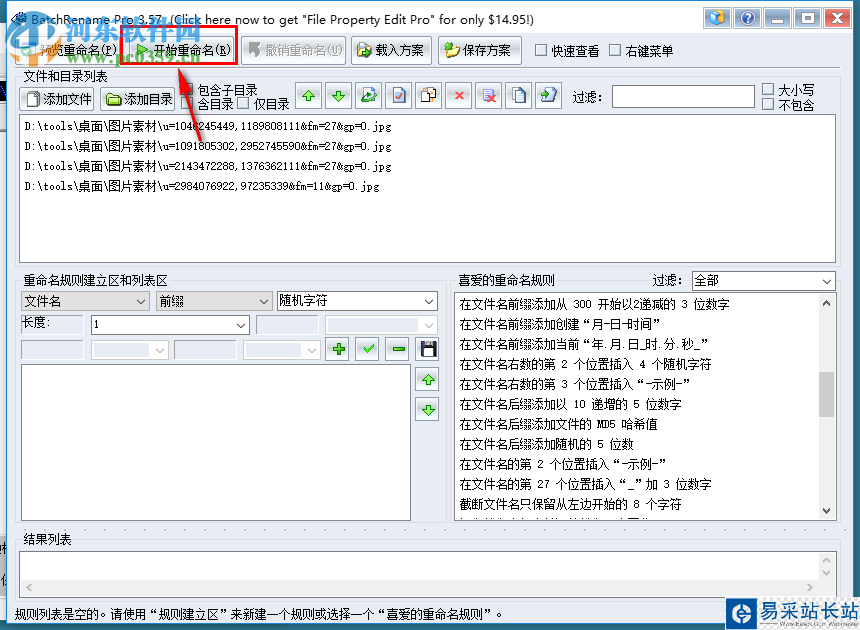Click refresh file list icon
The height and width of the screenshot is (630, 860).
pyautogui.click(x=369, y=97)
